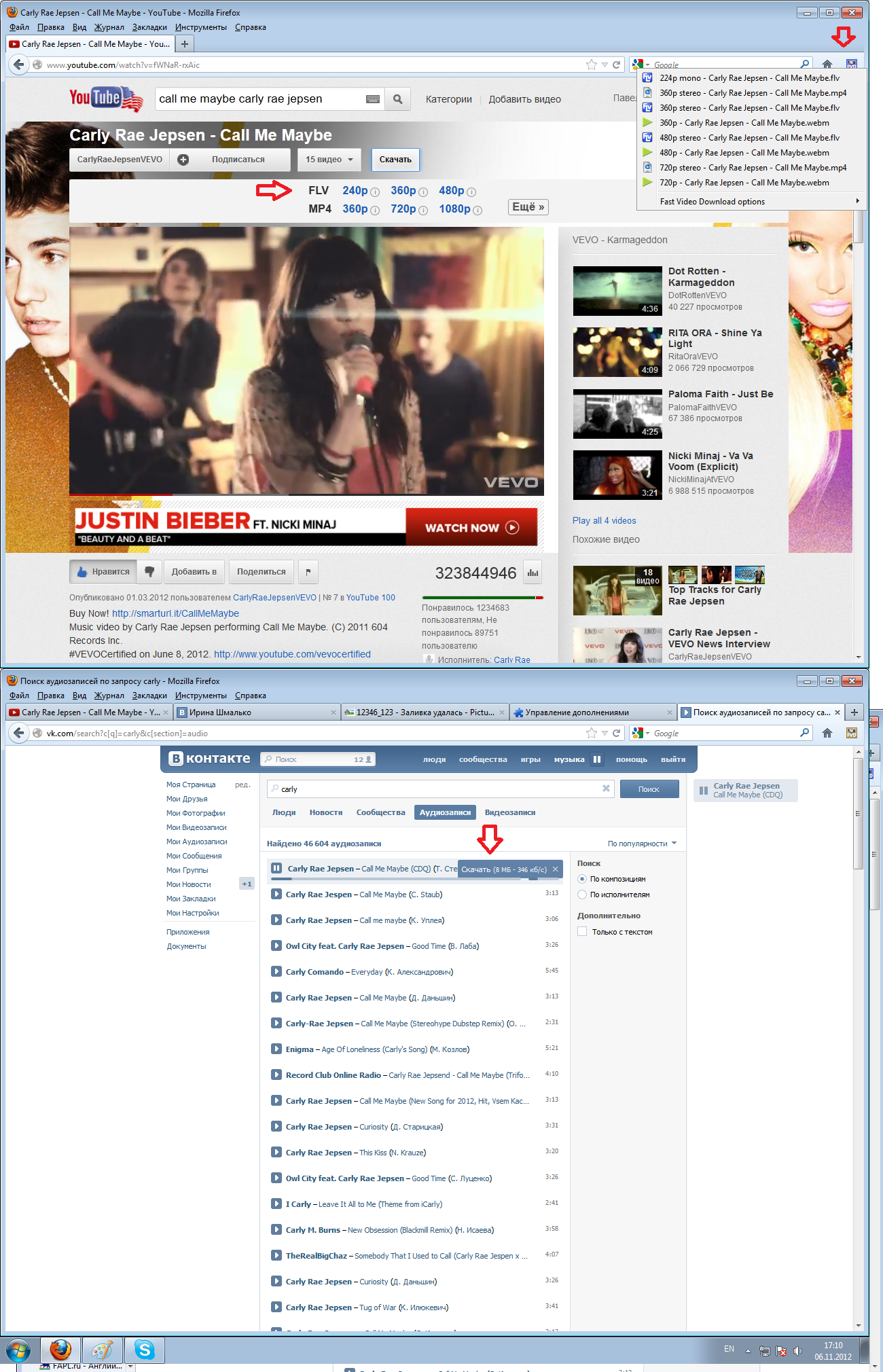Viewport: 883px width, 1372px height.
Task: Download MP4 720p link
Action: click(403, 209)
